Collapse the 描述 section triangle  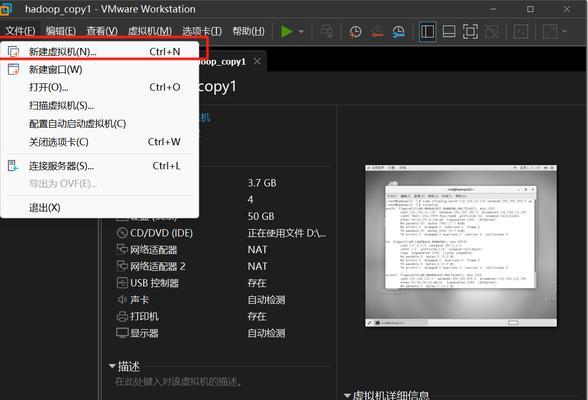tap(112, 366)
